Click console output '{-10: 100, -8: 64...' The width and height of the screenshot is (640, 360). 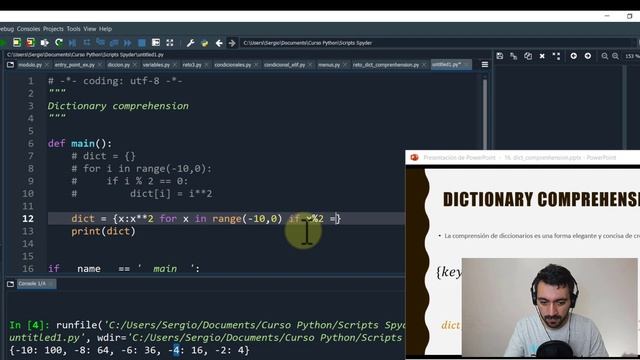(129, 350)
